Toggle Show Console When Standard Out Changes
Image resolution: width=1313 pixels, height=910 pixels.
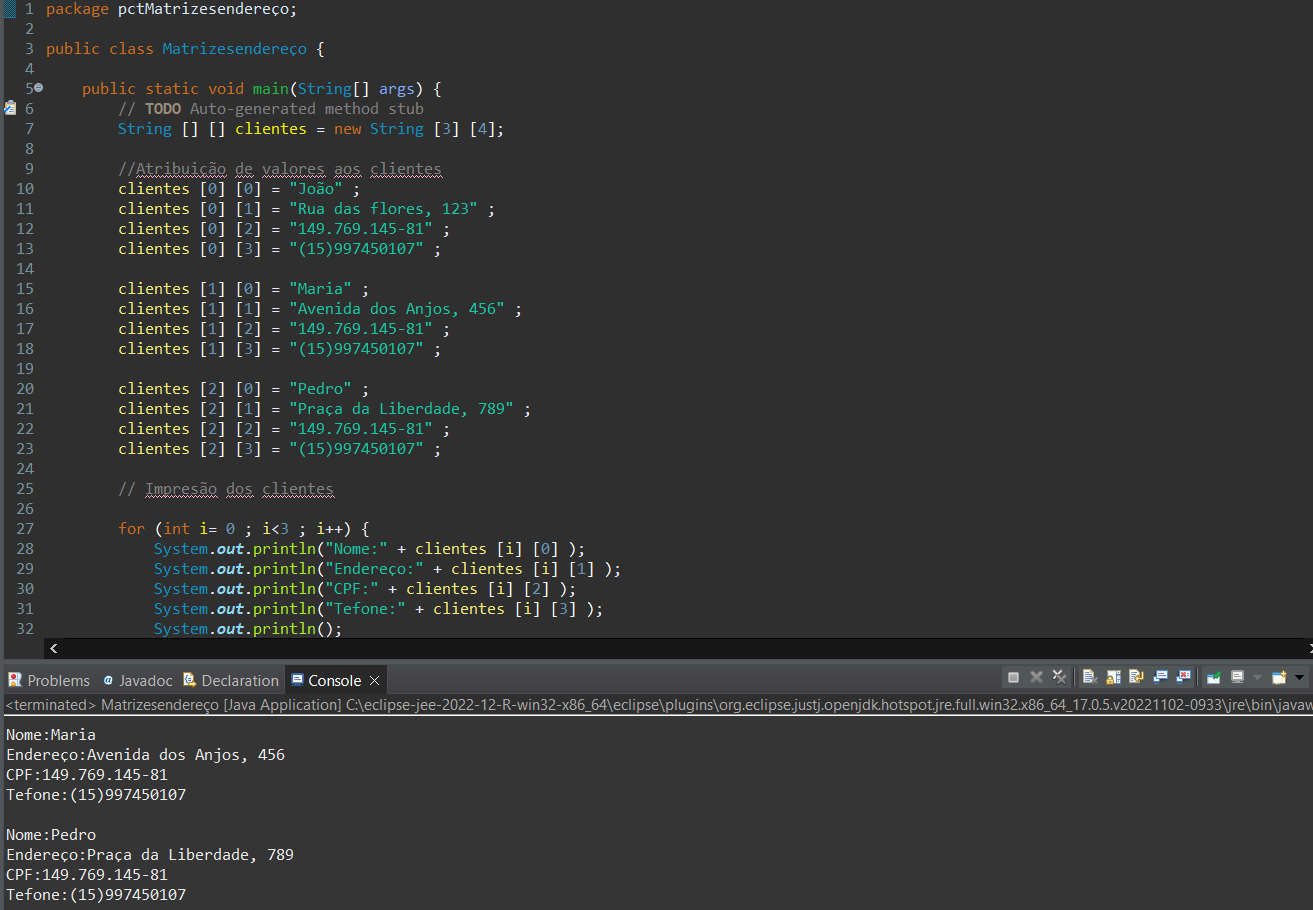(x=1160, y=677)
